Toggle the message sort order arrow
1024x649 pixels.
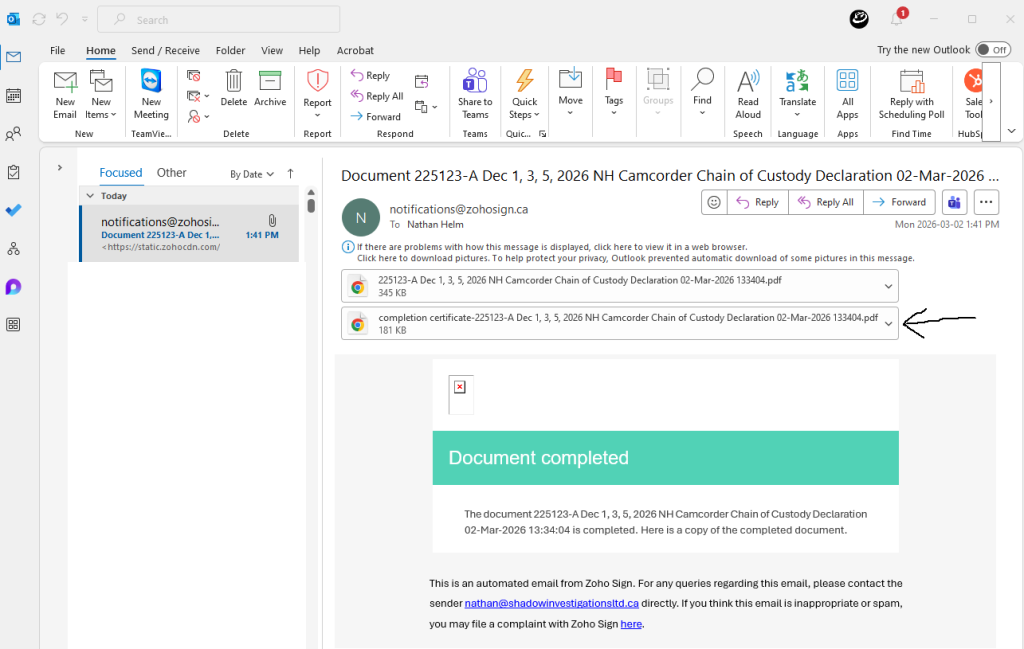pyautogui.click(x=289, y=173)
